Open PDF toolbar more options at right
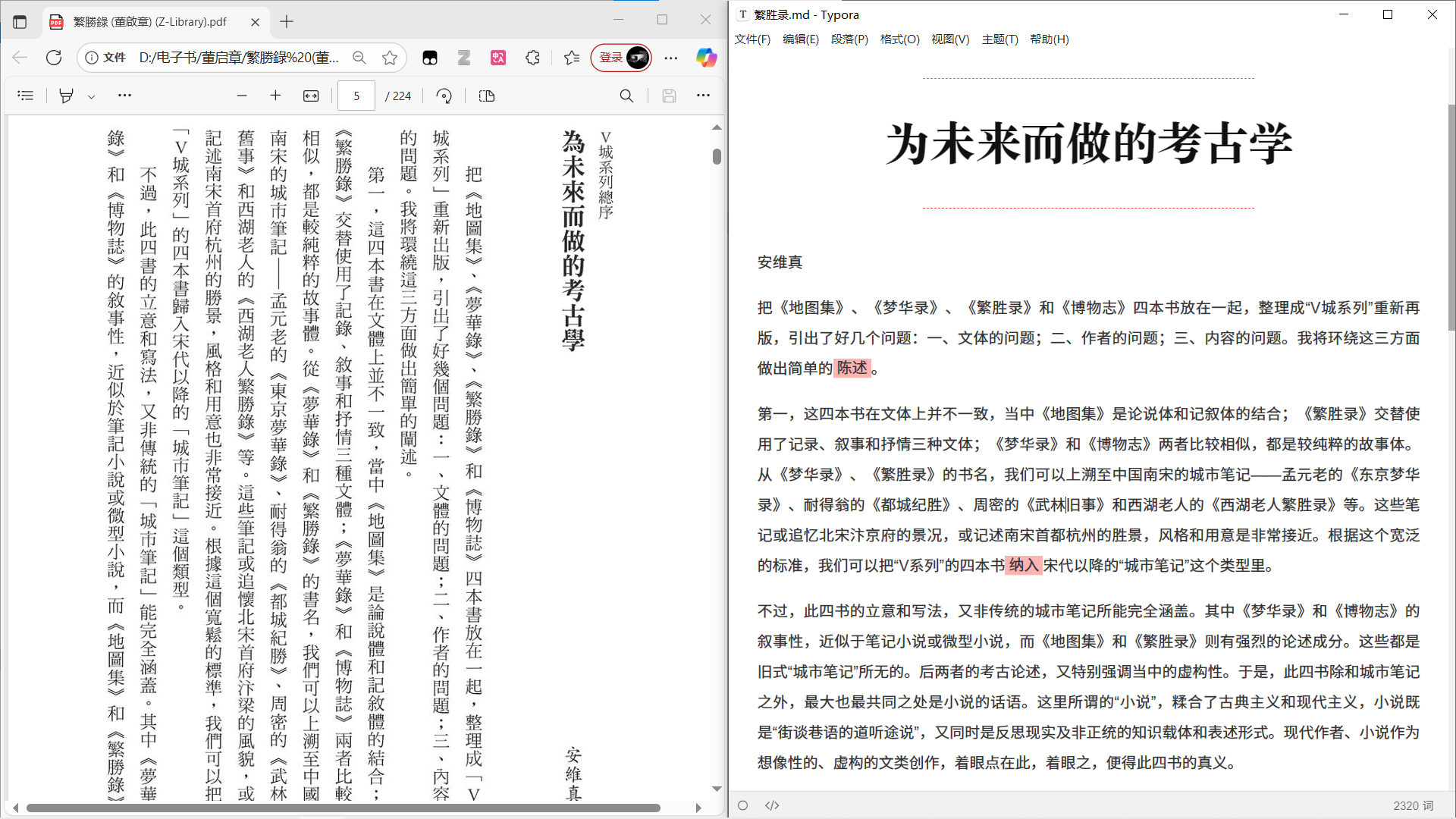Viewport: 1456px width, 819px height. (703, 96)
